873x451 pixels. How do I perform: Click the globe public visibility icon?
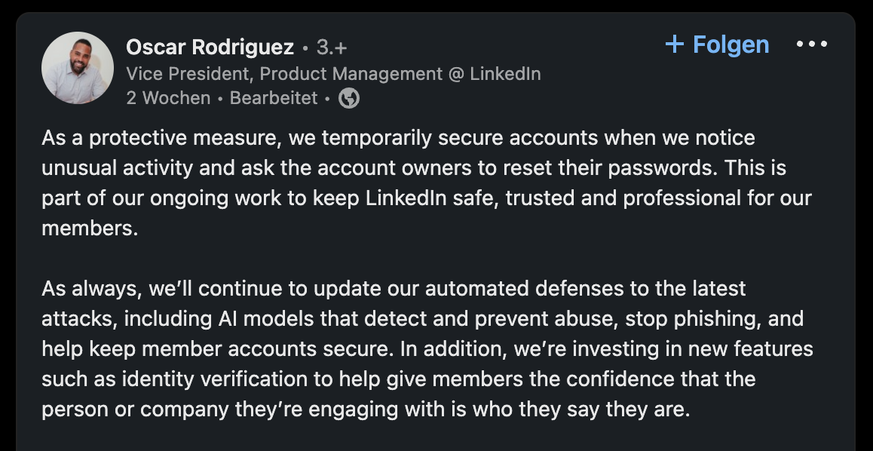[349, 99]
